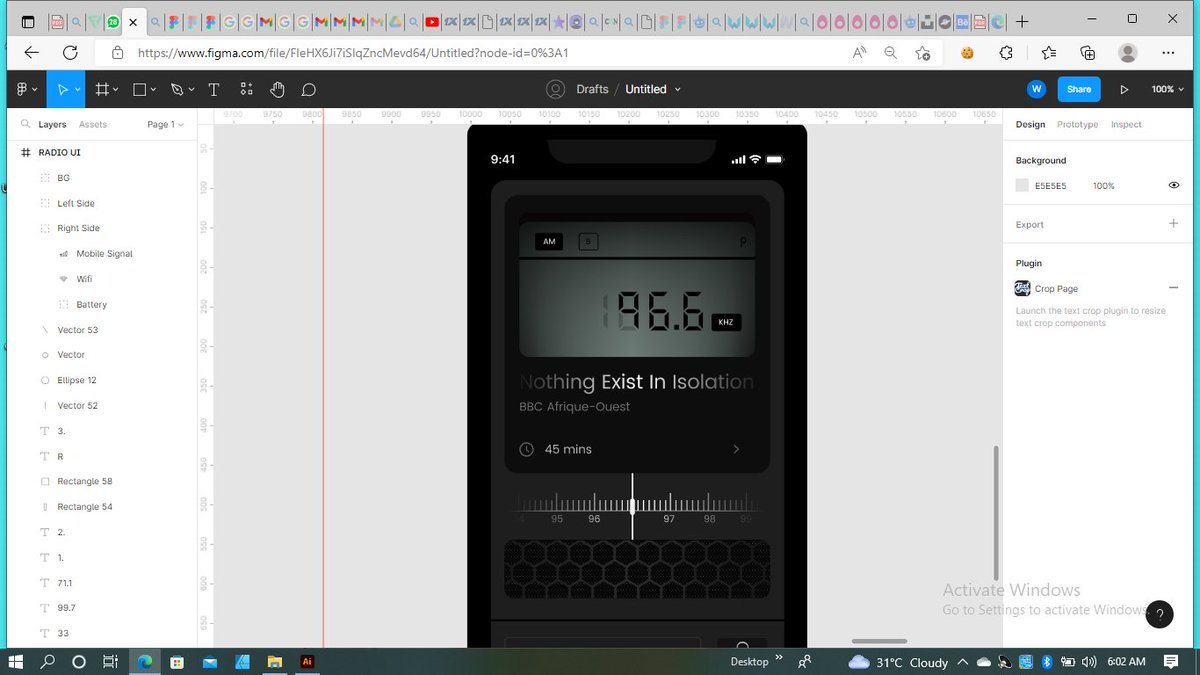Screen dimensions: 1200x675
Task: Select the Move tool
Action: tap(62, 89)
